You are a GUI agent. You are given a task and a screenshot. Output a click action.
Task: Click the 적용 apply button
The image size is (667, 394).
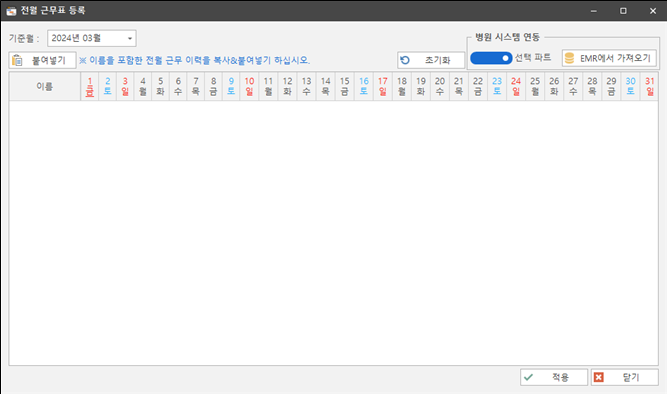pyautogui.click(x=554, y=377)
